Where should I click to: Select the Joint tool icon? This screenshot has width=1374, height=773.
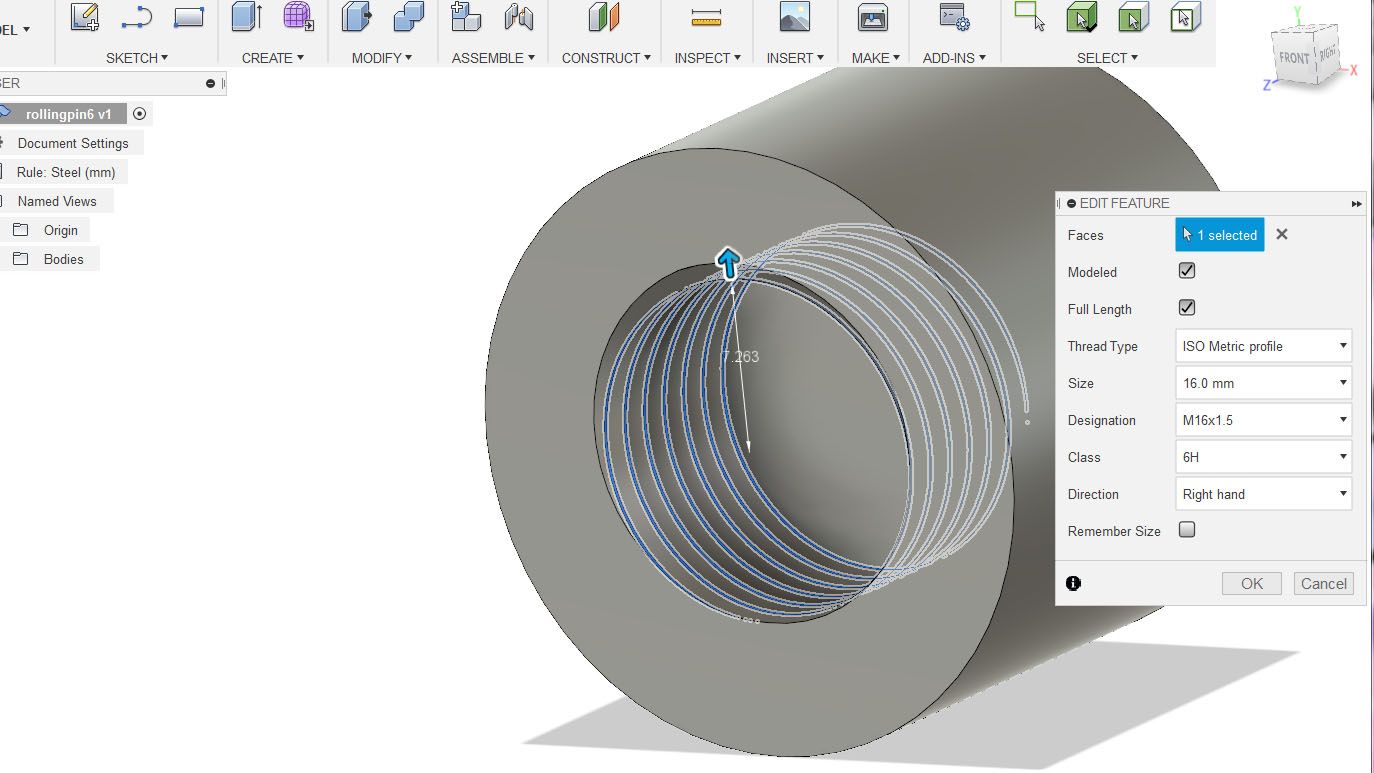click(x=519, y=17)
